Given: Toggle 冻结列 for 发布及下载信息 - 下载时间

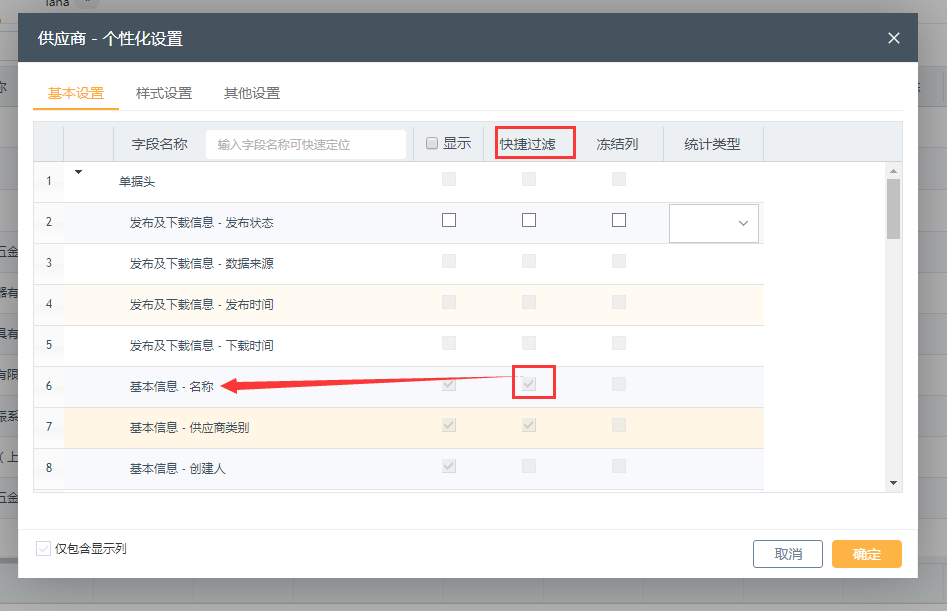Looking at the screenshot, I should tap(619, 343).
